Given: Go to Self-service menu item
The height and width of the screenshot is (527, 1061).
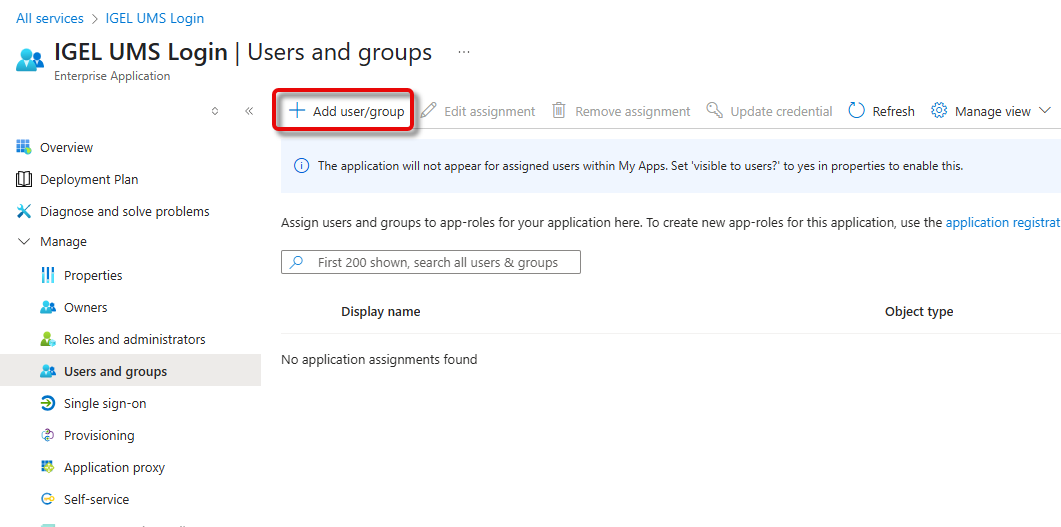Looking at the screenshot, I should (96, 499).
